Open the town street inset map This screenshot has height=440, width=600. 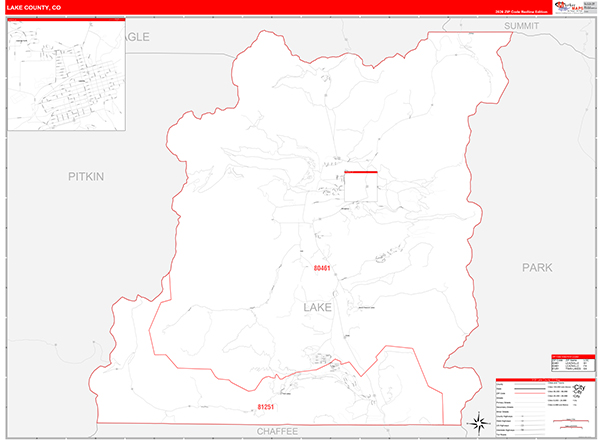pos(67,75)
